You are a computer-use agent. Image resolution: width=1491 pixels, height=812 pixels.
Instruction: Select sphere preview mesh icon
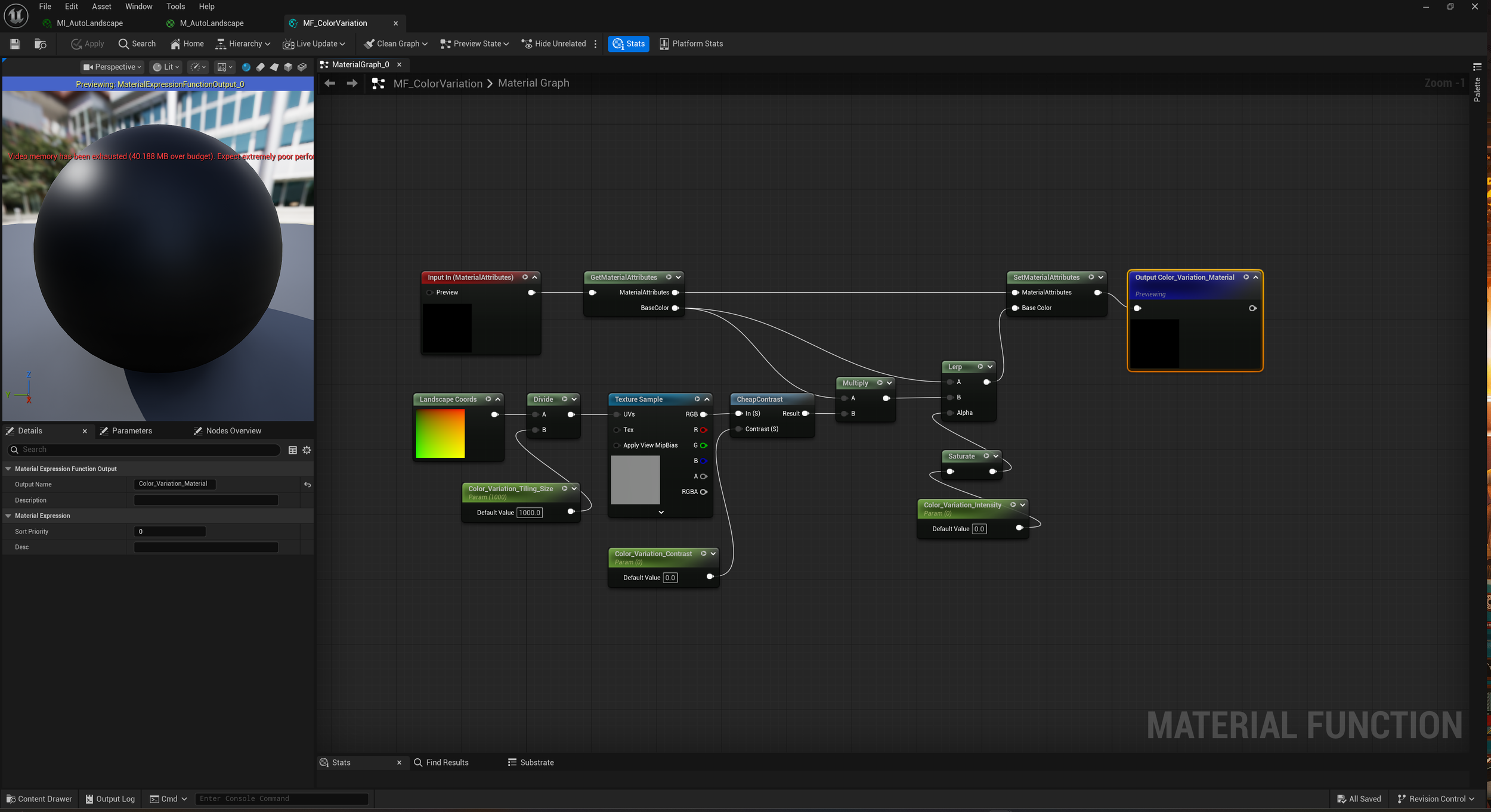pos(246,67)
